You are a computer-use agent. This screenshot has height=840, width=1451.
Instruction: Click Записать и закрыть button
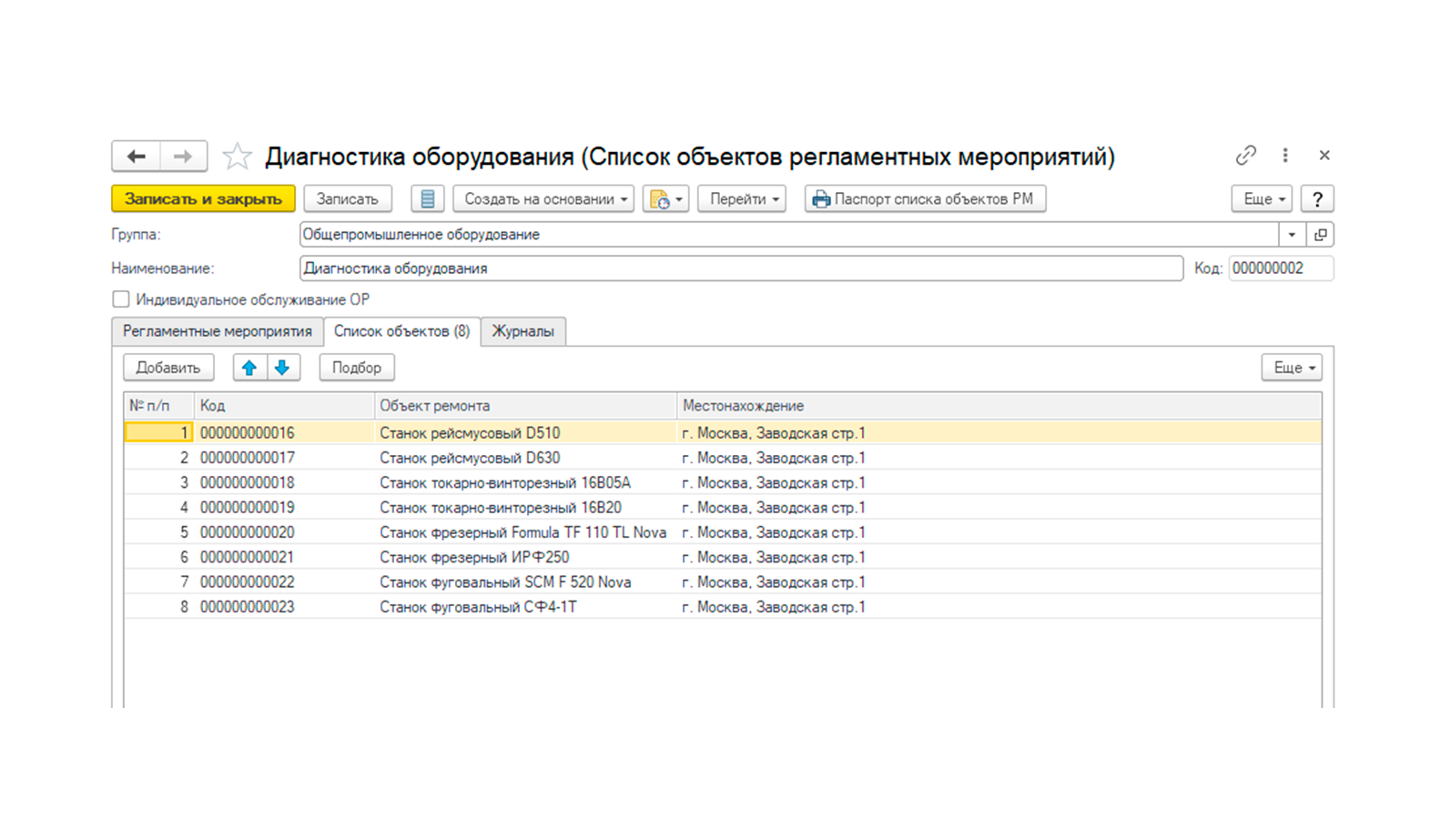click(x=203, y=198)
